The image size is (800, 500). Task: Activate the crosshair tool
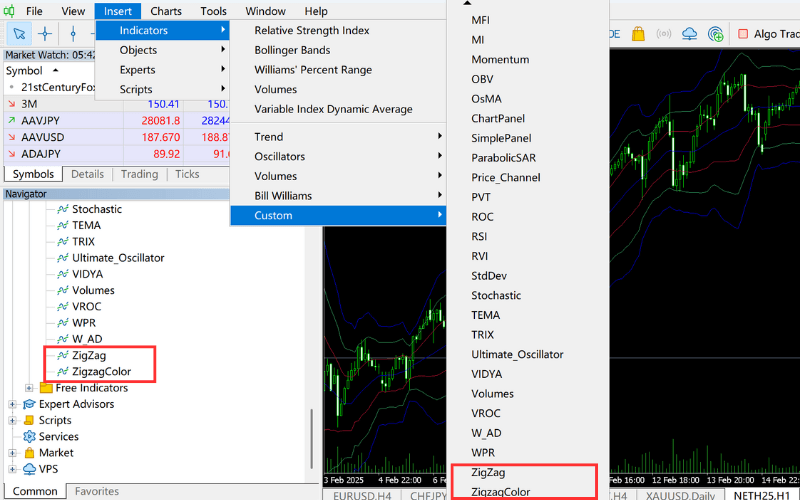[45, 33]
